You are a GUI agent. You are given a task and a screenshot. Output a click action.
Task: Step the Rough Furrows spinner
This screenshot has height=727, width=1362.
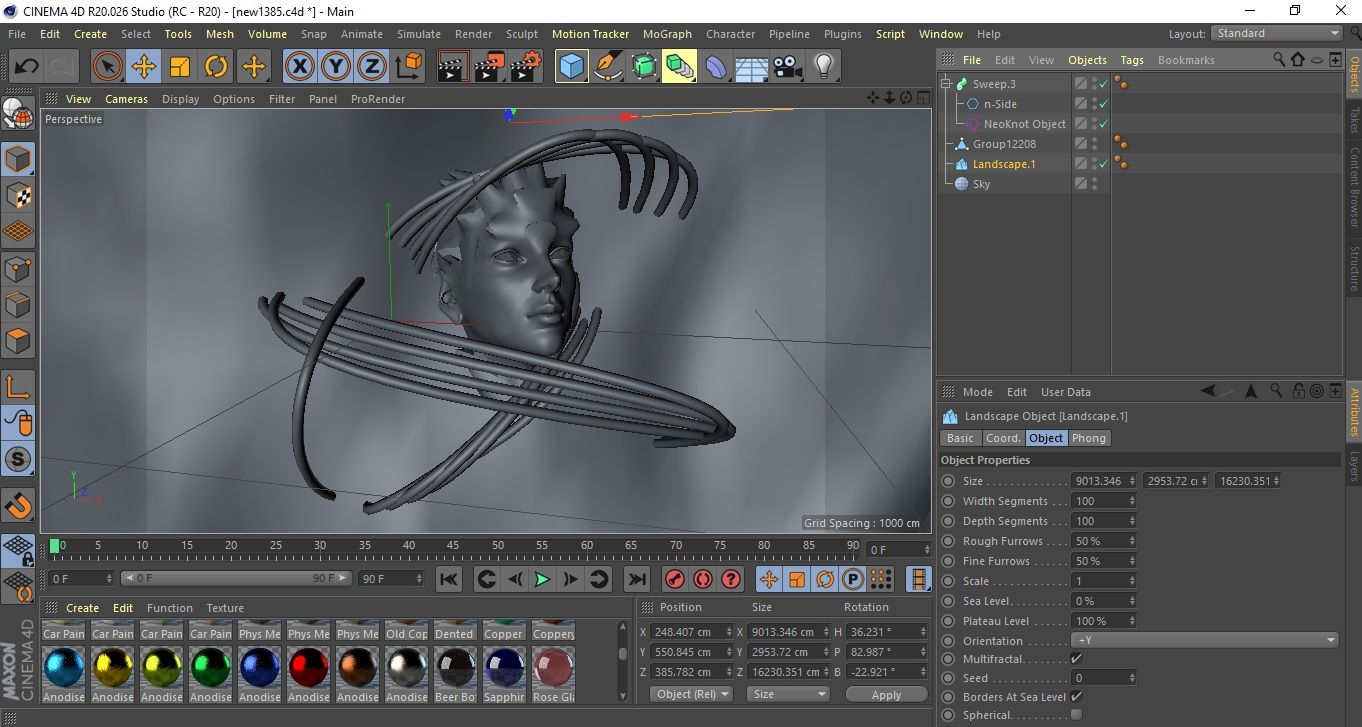[1132, 541]
